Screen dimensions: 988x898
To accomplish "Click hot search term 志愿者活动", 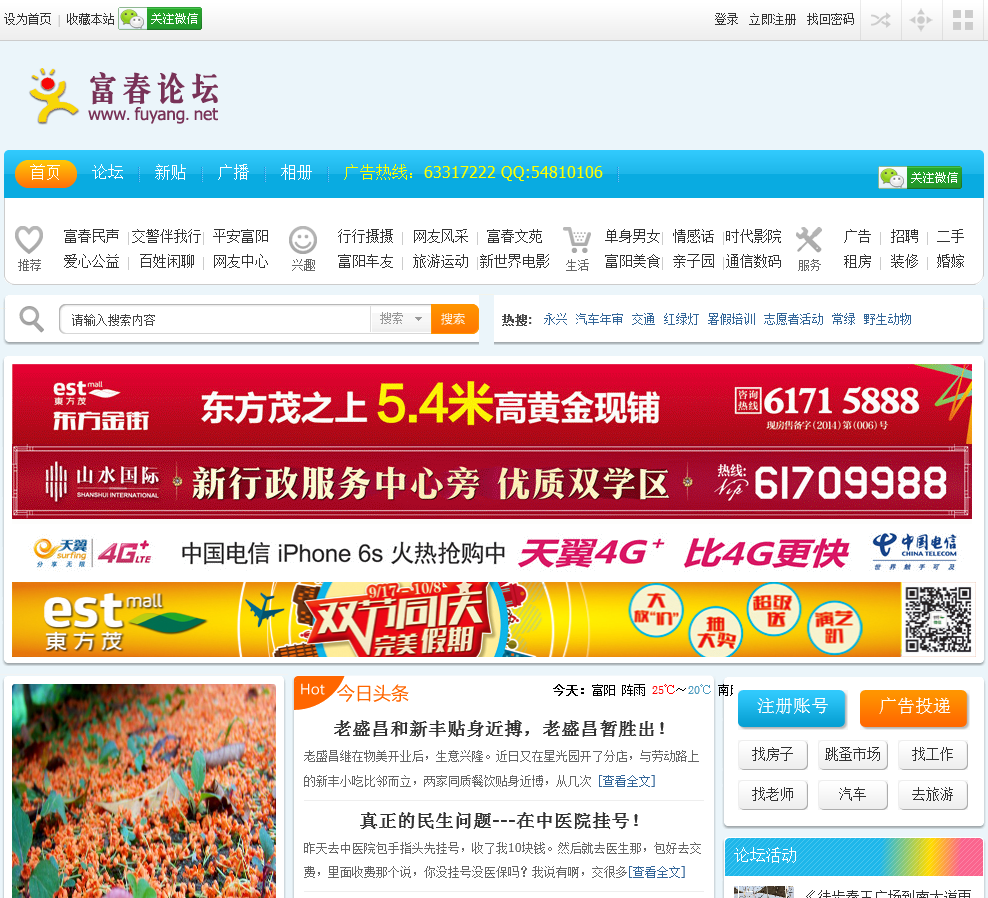I will (793, 319).
